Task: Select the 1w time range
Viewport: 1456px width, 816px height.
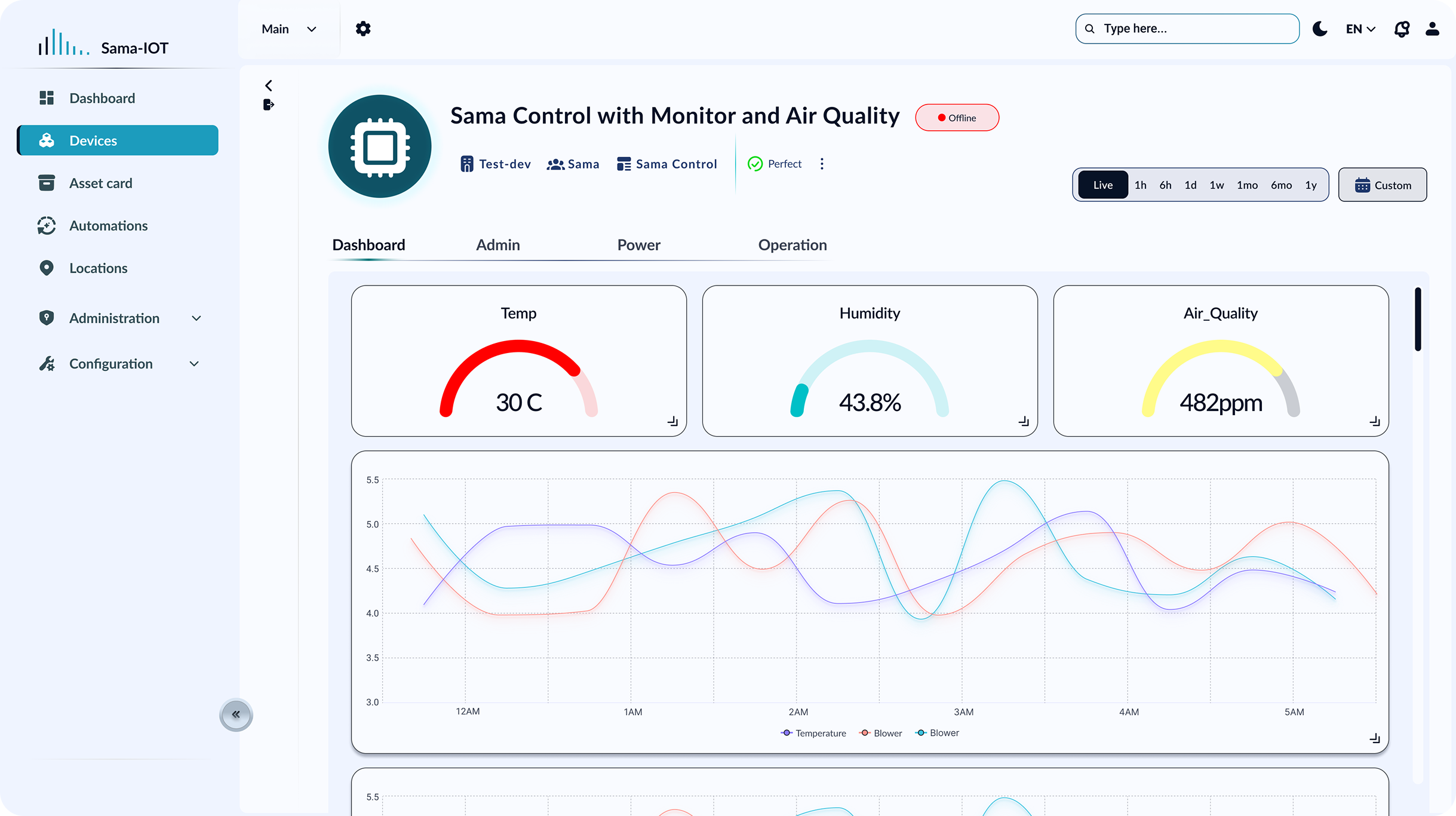Action: (1217, 185)
